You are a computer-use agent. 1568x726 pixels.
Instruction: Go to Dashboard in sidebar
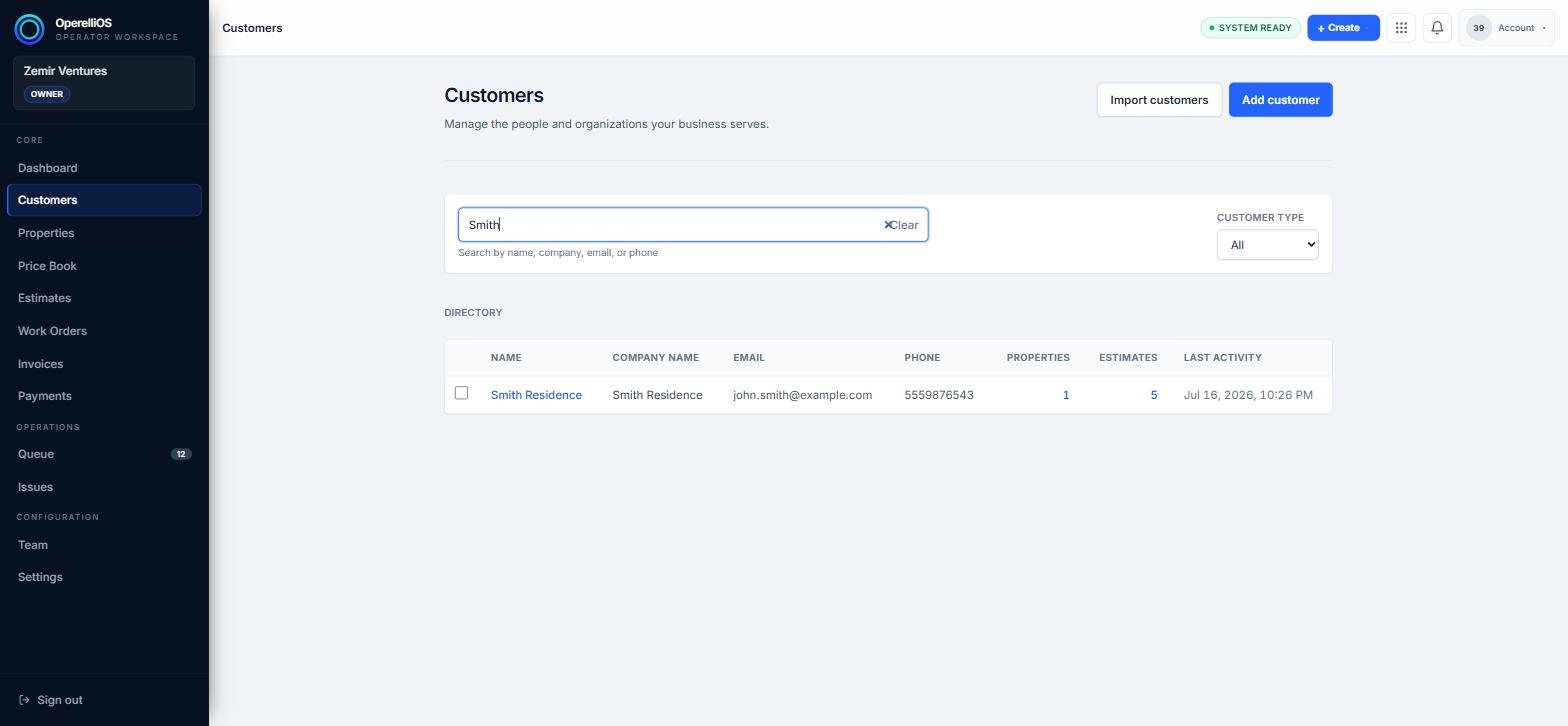(104, 168)
